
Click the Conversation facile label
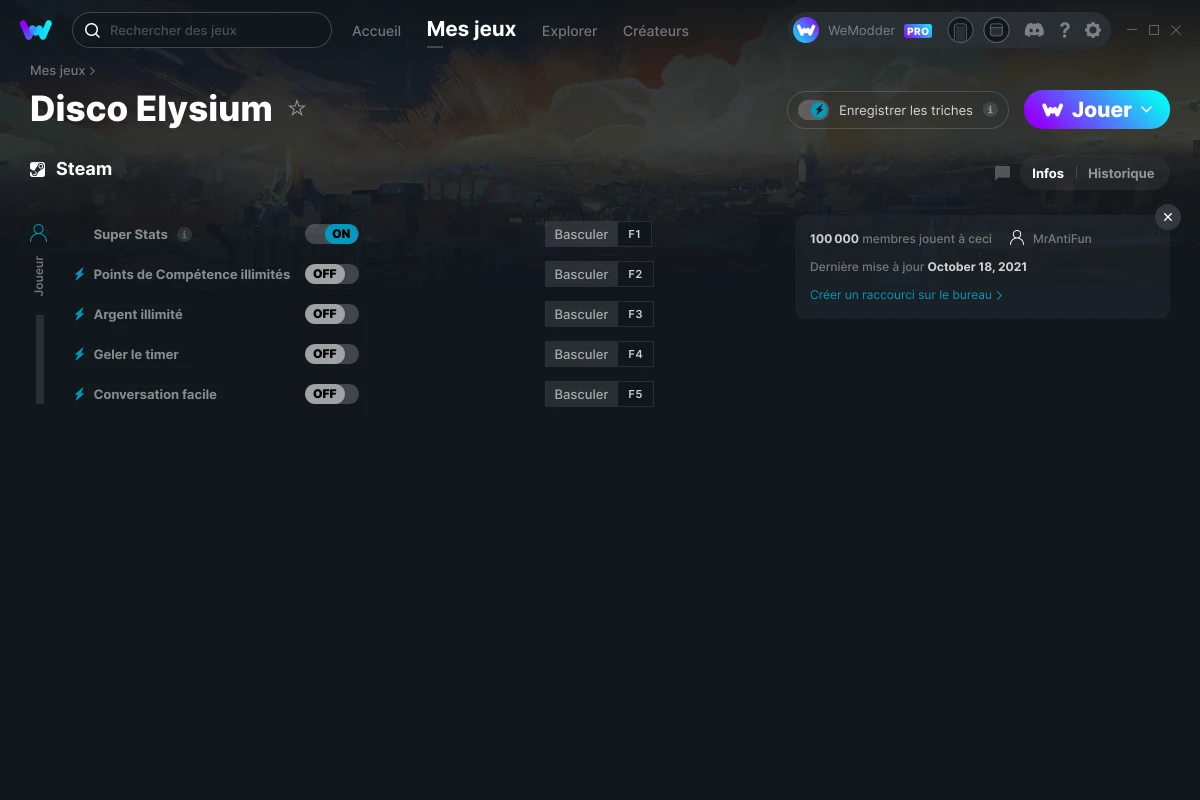pos(155,394)
